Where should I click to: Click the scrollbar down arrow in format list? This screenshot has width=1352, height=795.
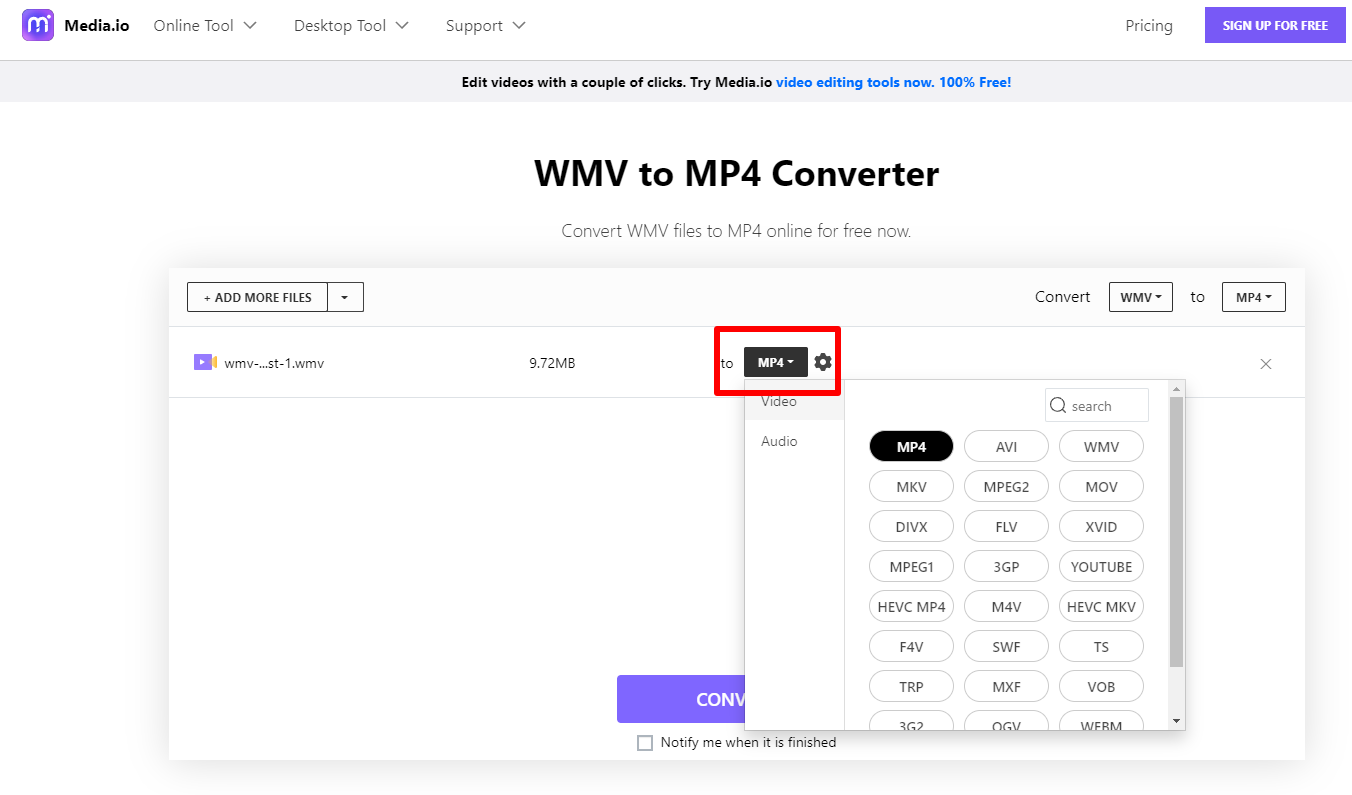tap(1176, 721)
